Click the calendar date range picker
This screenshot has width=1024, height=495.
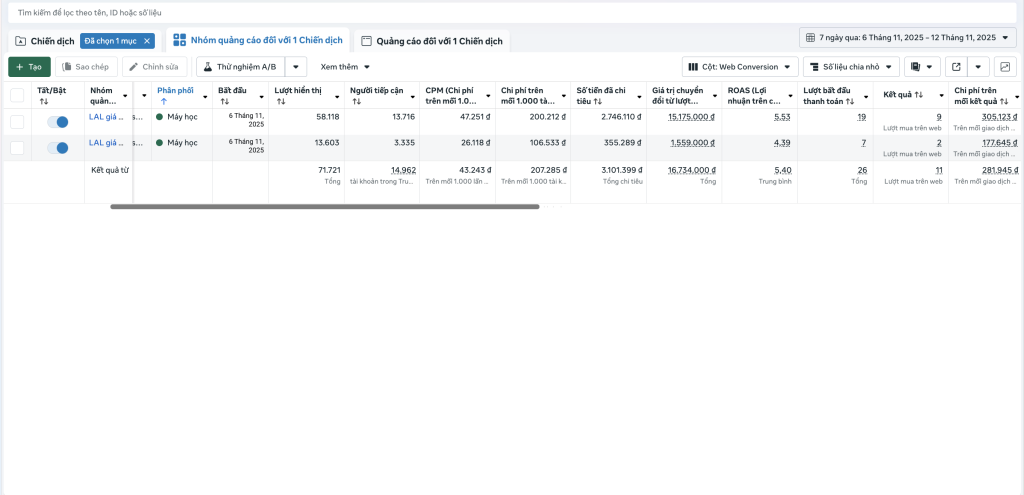908,37
